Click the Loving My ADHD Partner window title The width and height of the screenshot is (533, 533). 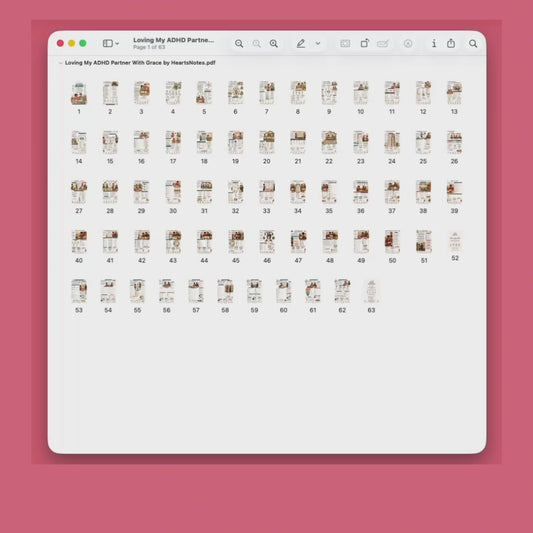[173, 40]
